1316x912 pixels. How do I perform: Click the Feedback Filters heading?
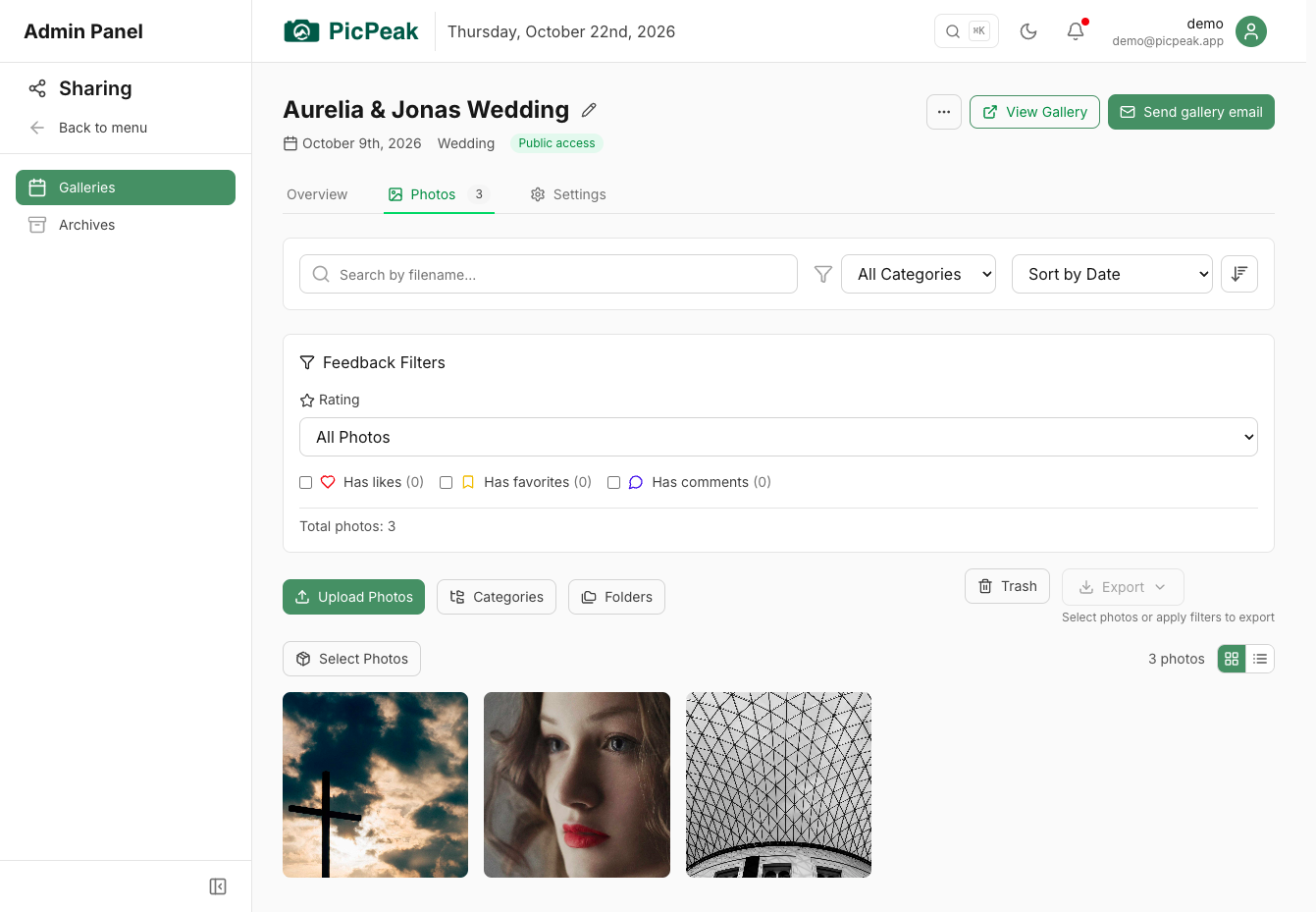pyautogui.click(x=384, y=362)
